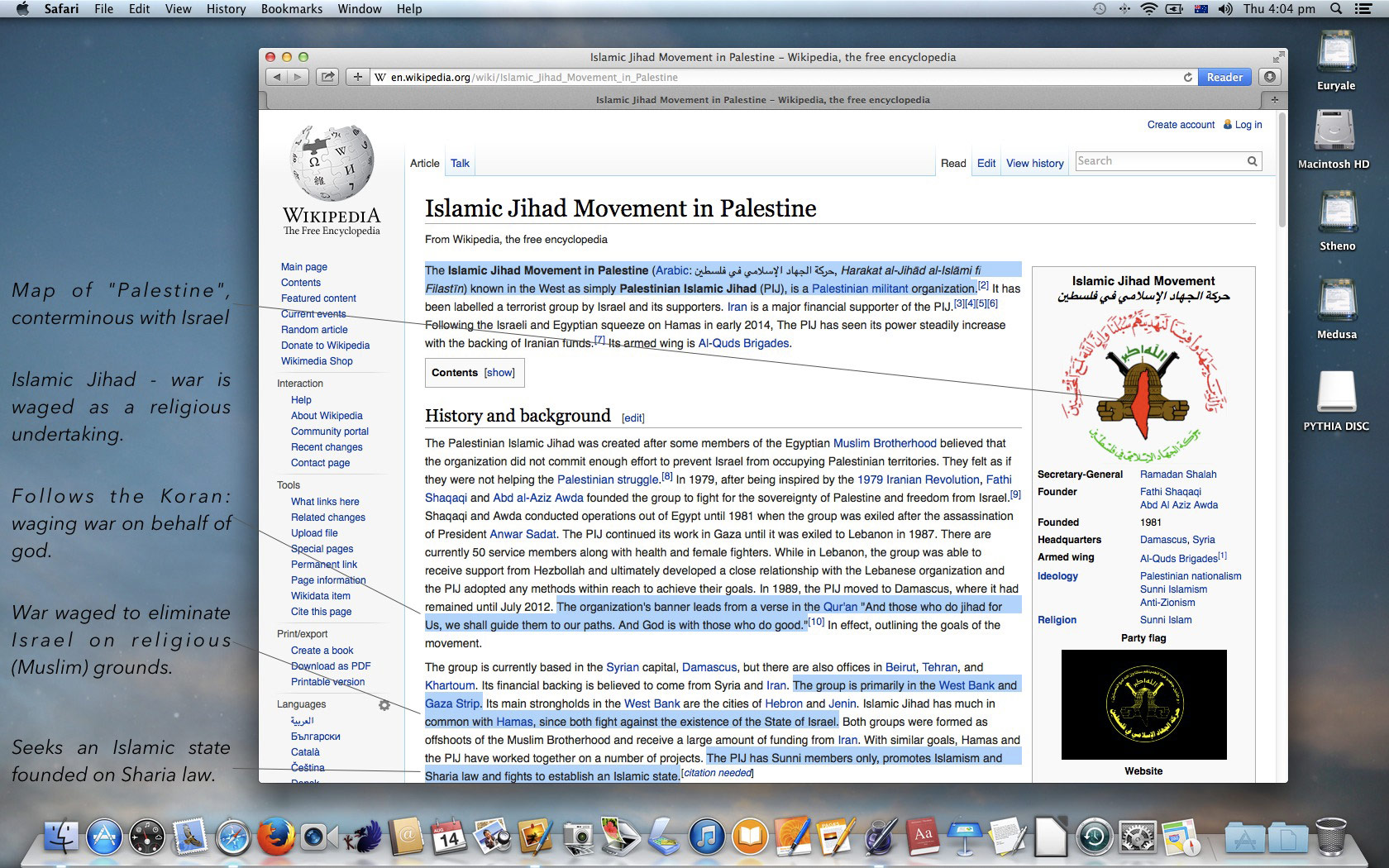Switch to the Talk tab
Screen dimensions: 1389x868
tap(460, 163)
